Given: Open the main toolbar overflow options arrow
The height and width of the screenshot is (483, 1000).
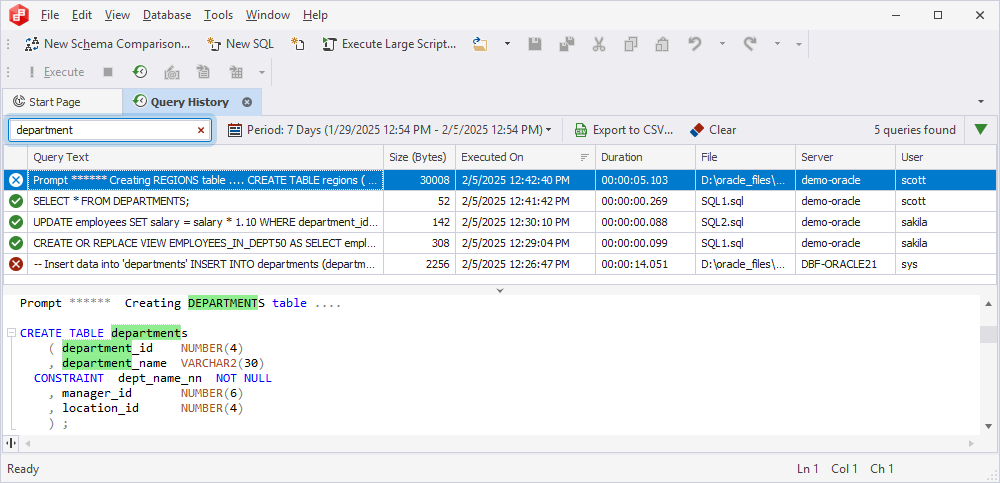Looking at the screenshot, I should 798,45.
